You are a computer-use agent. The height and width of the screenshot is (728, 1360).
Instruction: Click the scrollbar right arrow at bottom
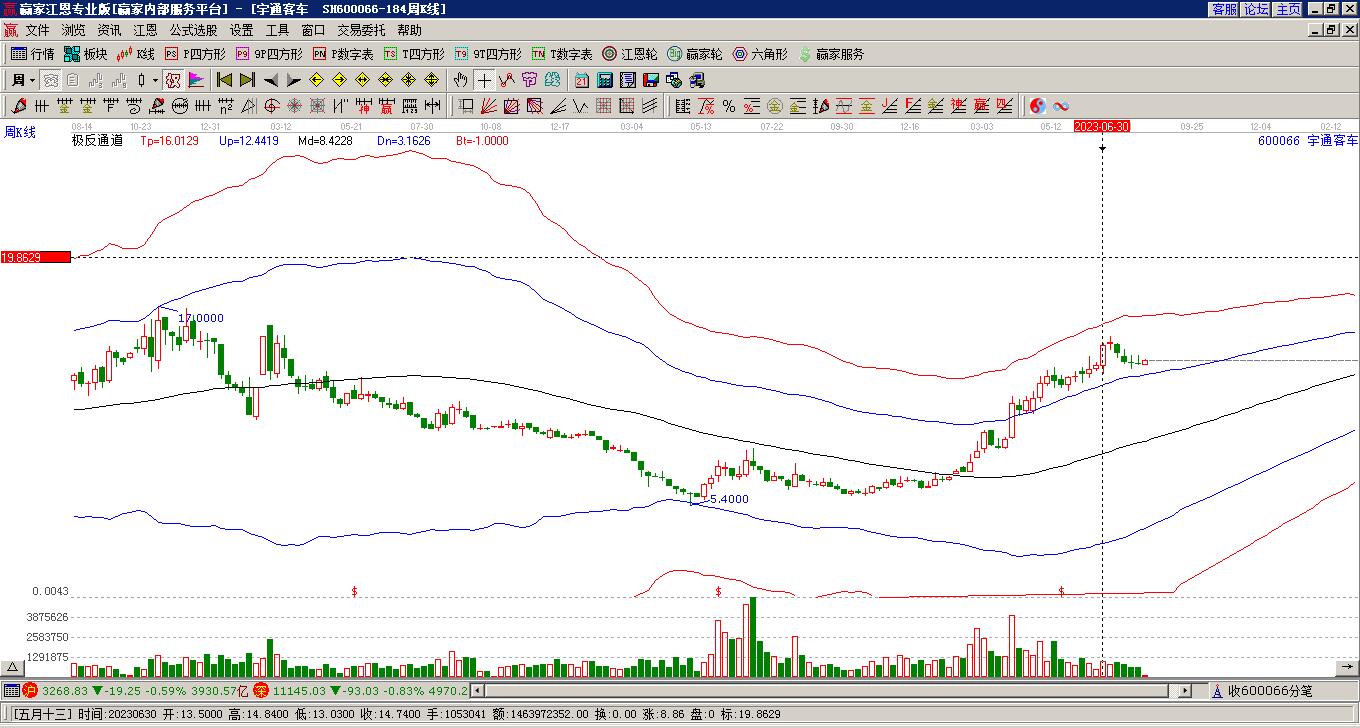coord(1186,690)
